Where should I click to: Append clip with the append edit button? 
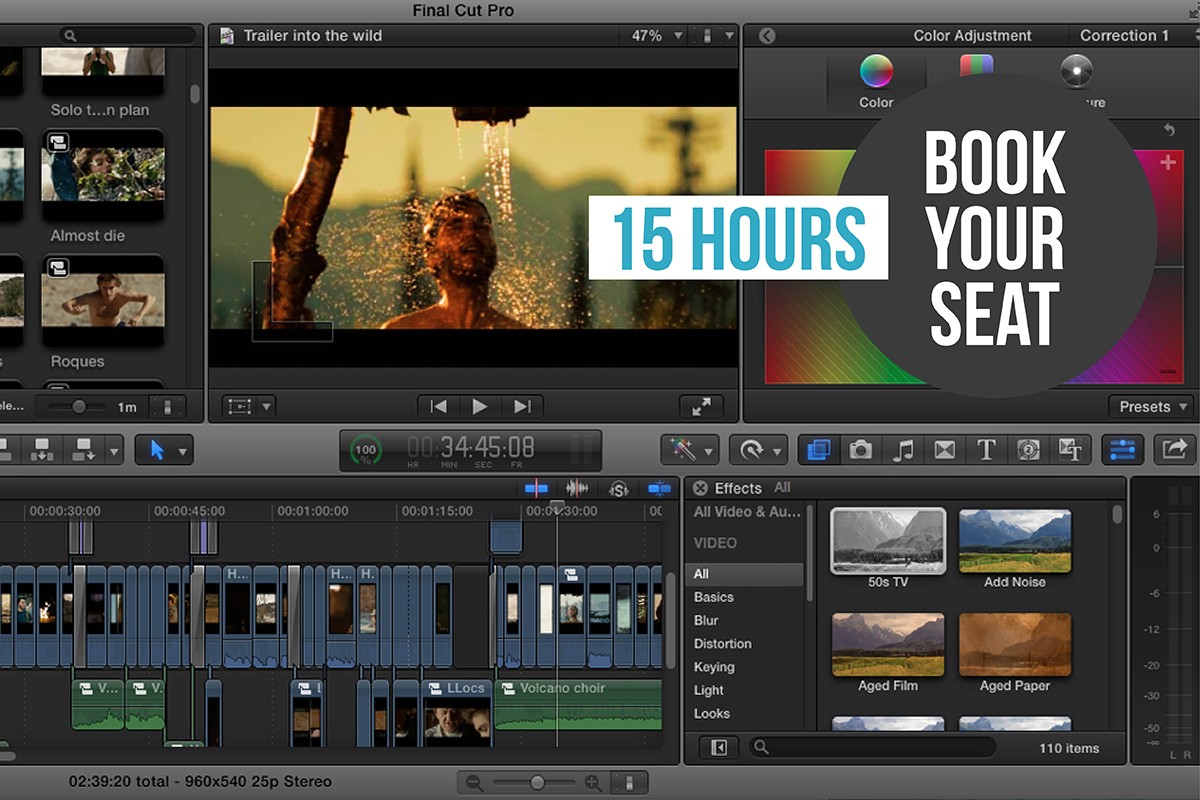click(x=83, y=450)
